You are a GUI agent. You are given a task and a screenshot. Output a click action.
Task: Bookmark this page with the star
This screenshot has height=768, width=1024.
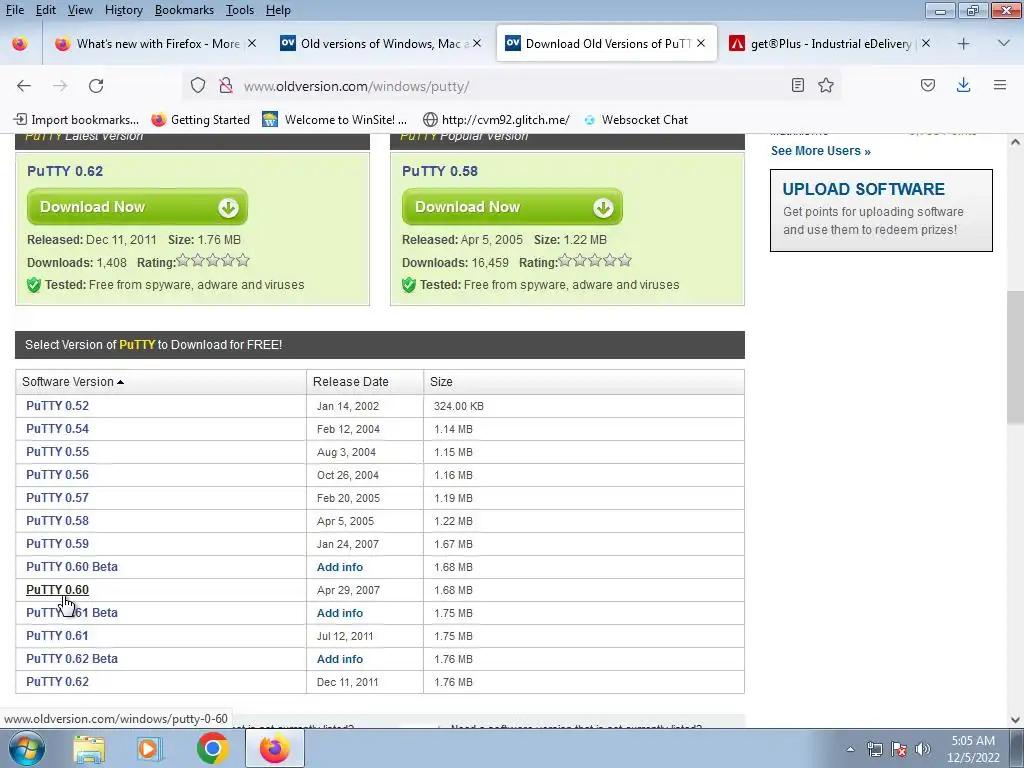pyautogui.click(x=826, y=85)
